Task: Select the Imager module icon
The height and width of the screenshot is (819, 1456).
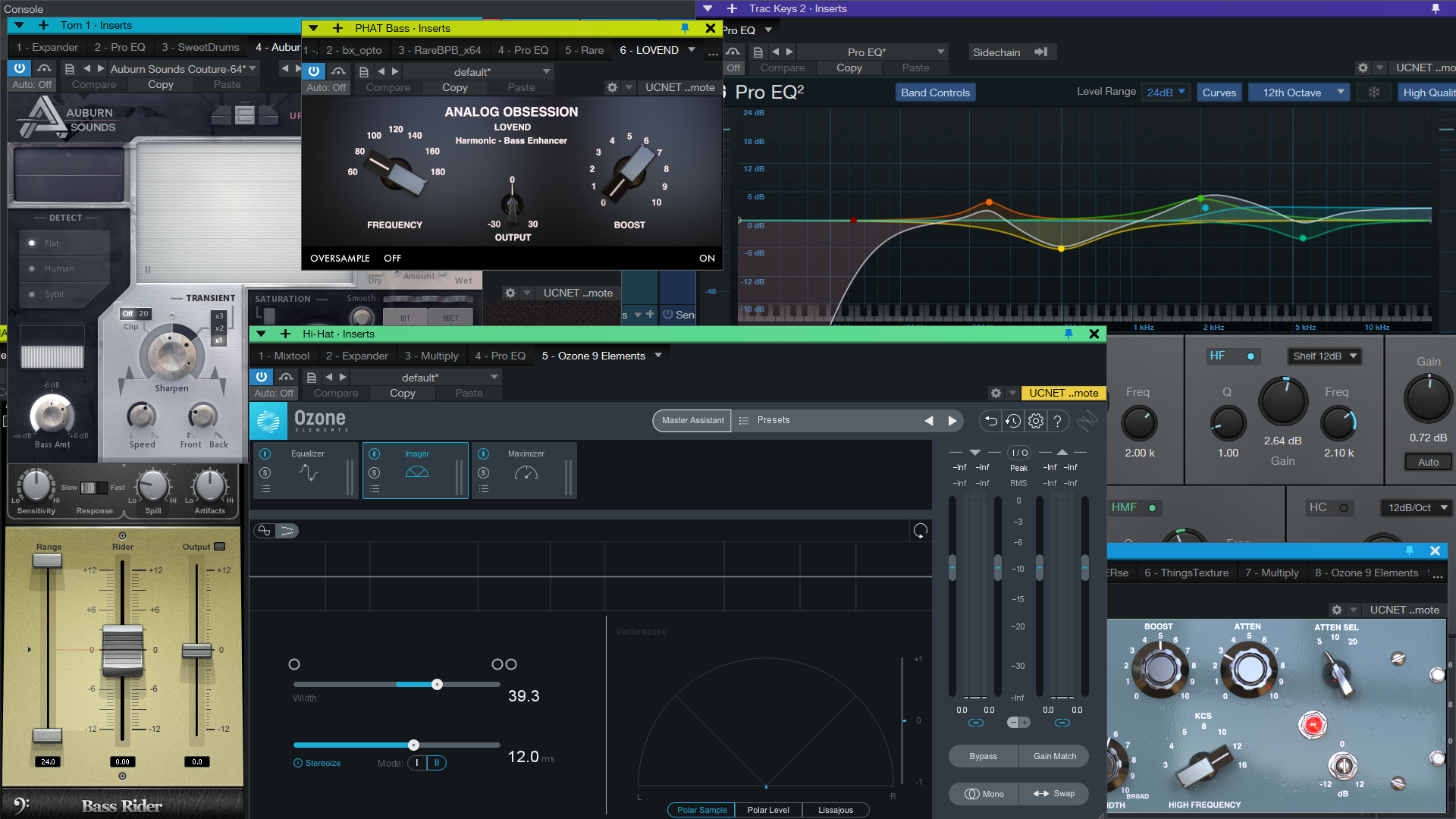Action: pos(417,472)
